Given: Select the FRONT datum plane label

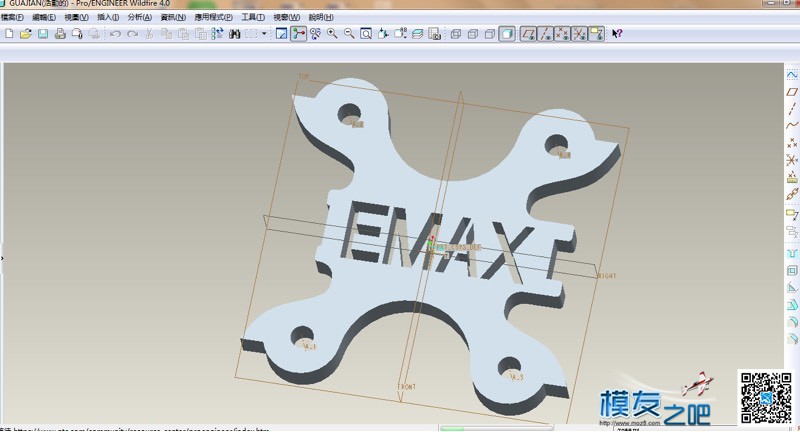Looking at the screenshot, I should (407, 387).
